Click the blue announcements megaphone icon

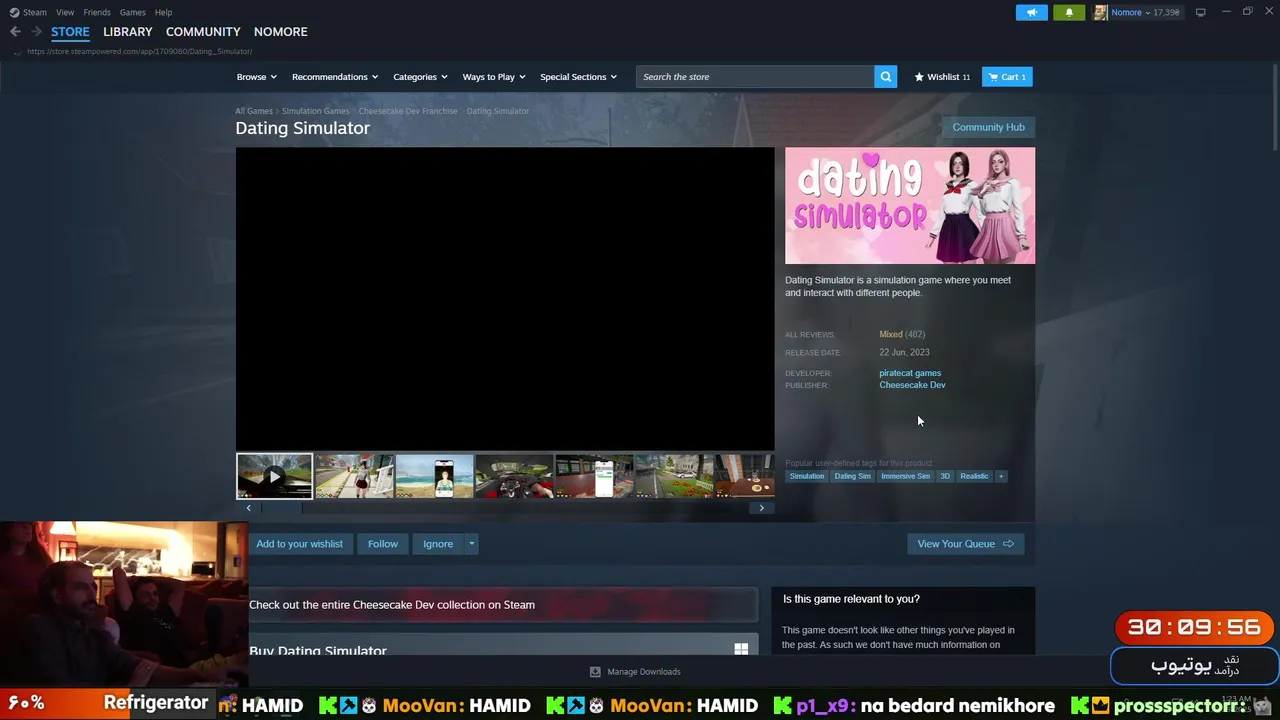[1032, 12]
